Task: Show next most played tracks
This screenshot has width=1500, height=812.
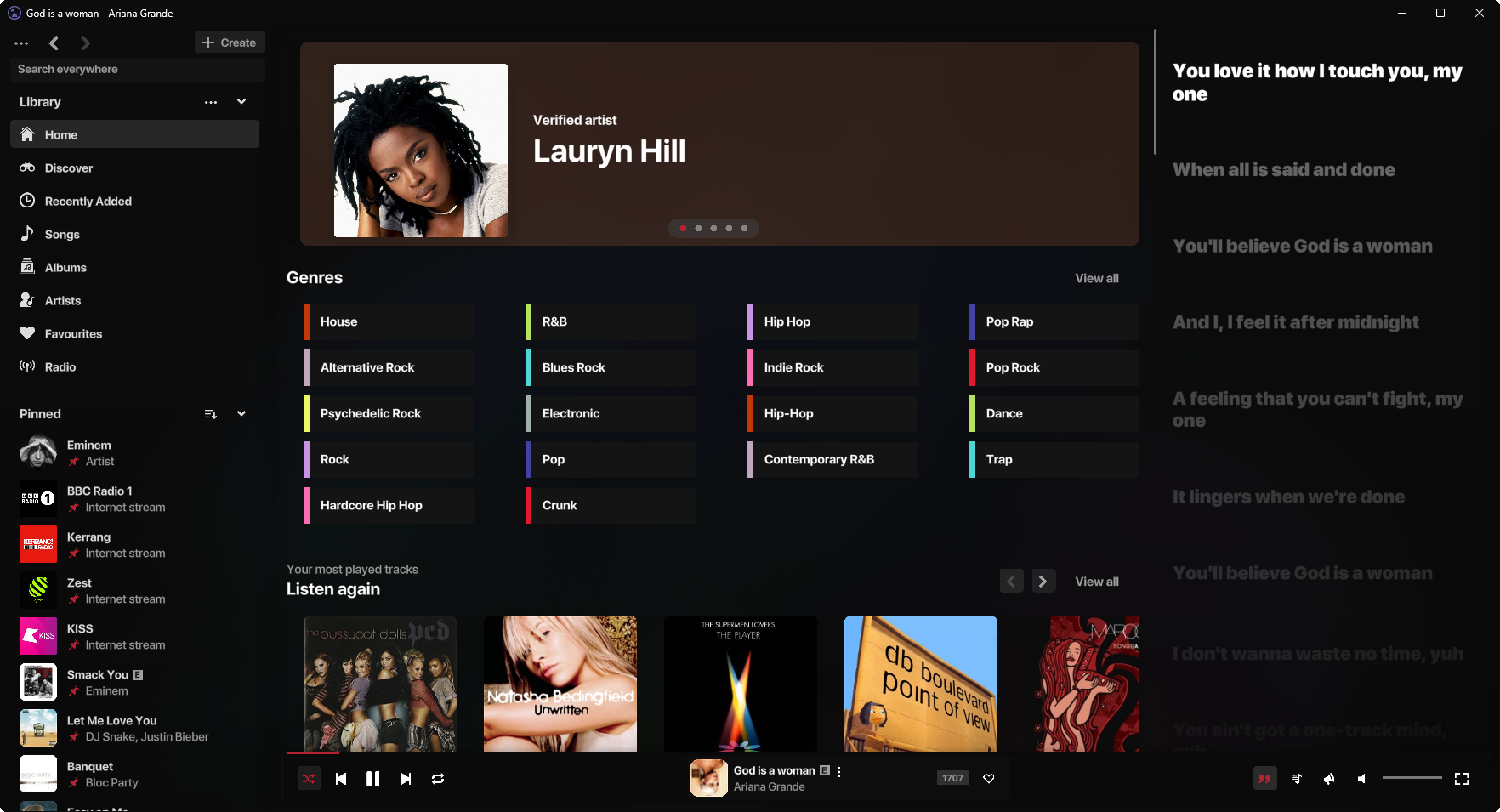Action: 1043,582
